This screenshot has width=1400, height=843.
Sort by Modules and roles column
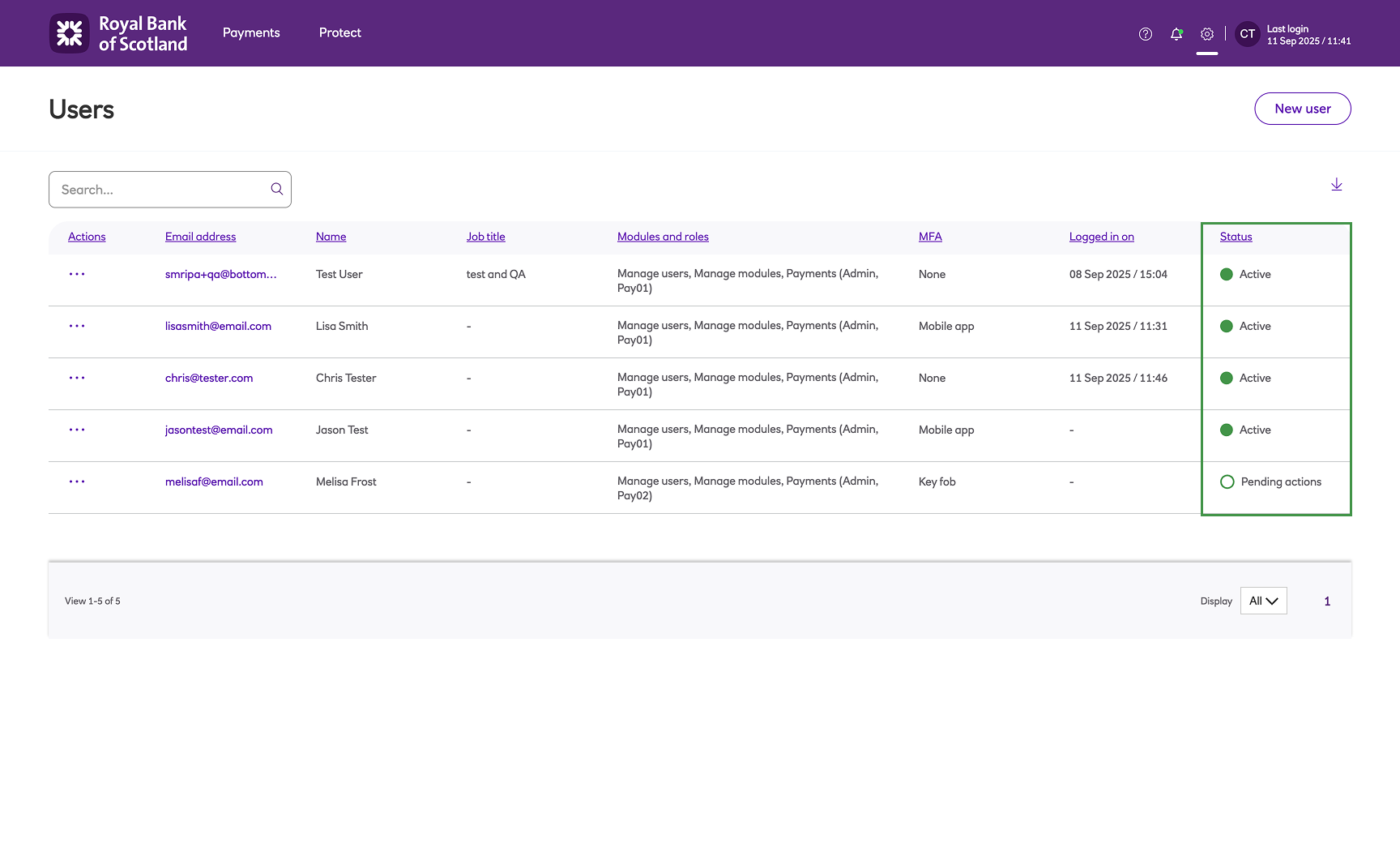[x=663, y=237]
